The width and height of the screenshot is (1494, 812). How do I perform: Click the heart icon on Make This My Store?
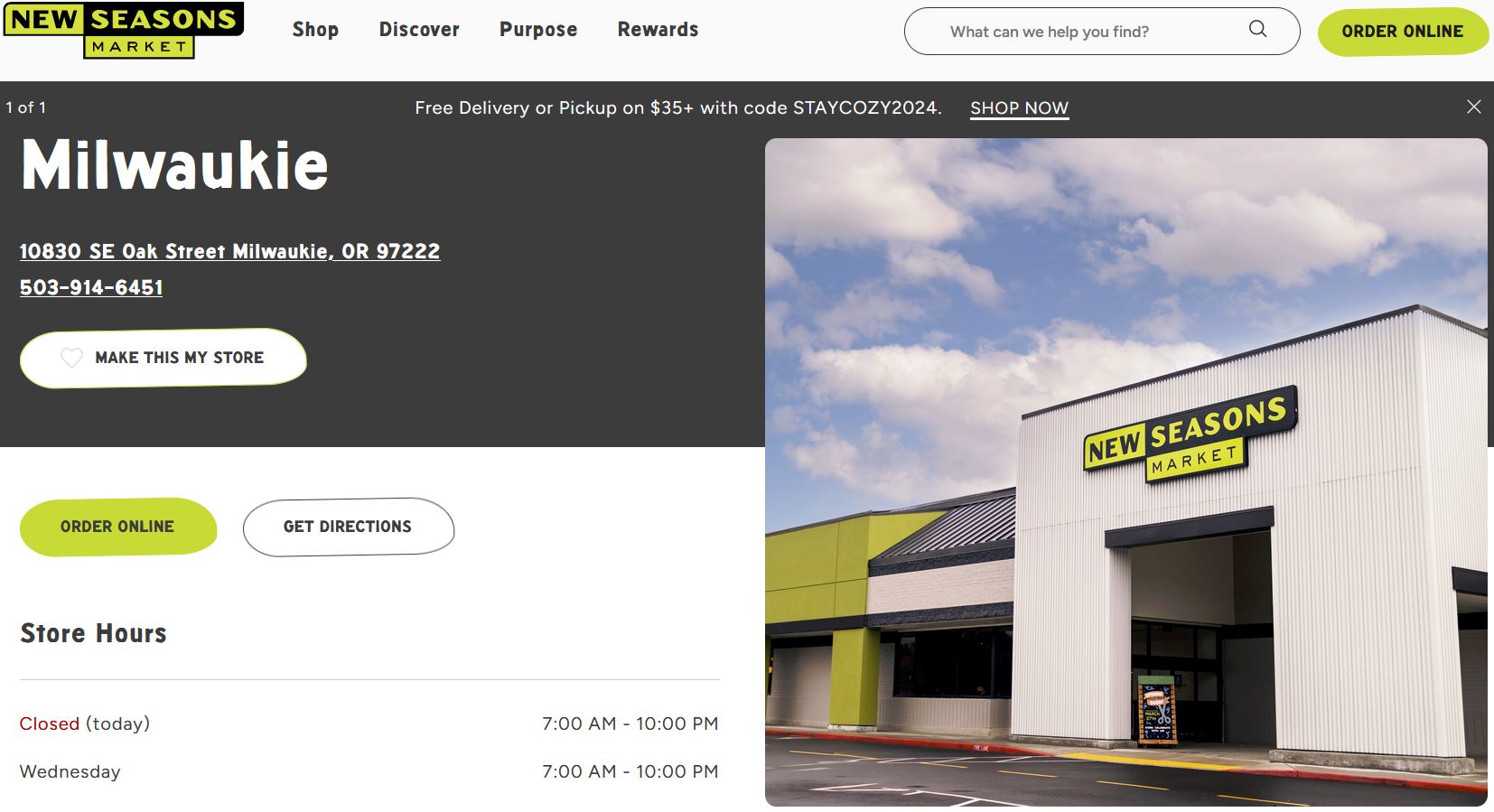(71, 358)
